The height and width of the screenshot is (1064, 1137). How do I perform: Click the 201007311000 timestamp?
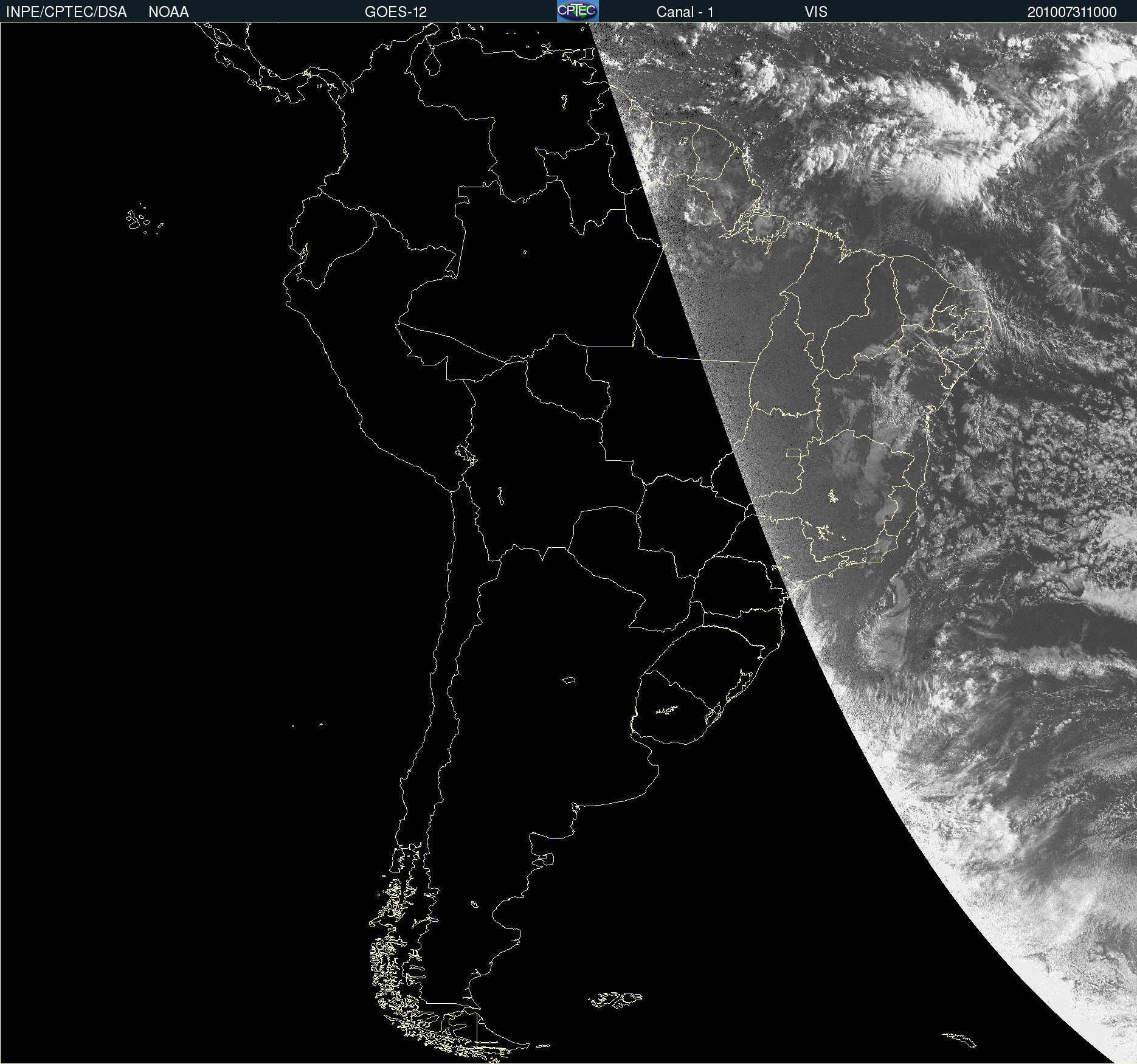[1072, 12]
